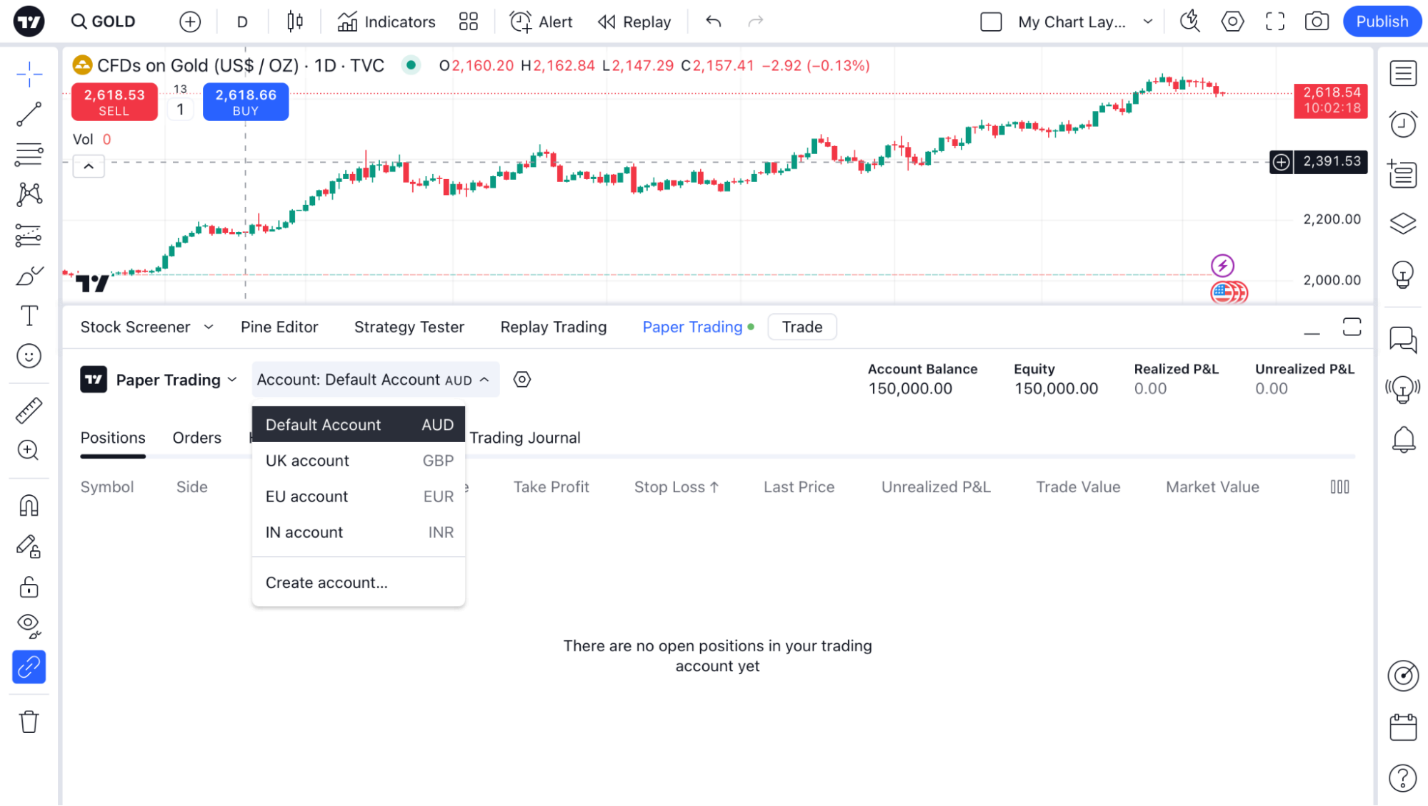Choose IN account INR
1428x806 pixels.
[x=359, y=532]
